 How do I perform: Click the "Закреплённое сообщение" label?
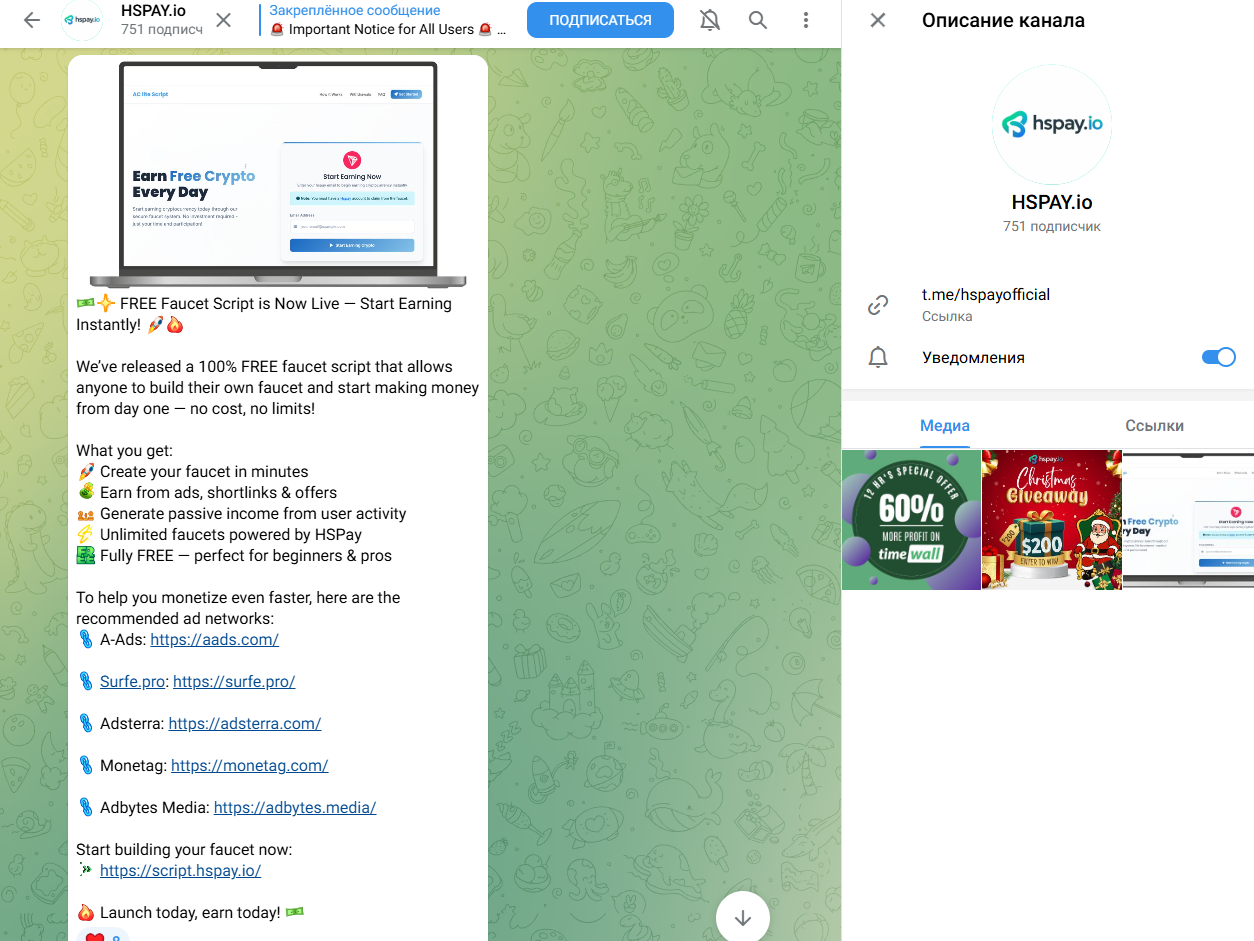355,10
